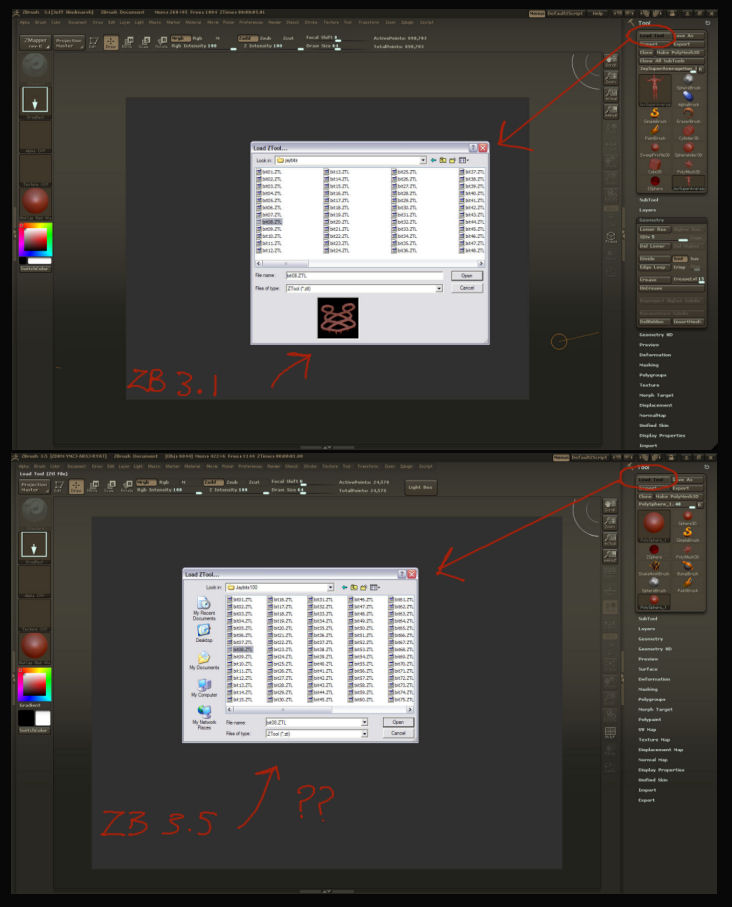Click Open in the upper Load ZTool dialog
The height and width of the screenshot is (907, 732).
click(466, 276)
